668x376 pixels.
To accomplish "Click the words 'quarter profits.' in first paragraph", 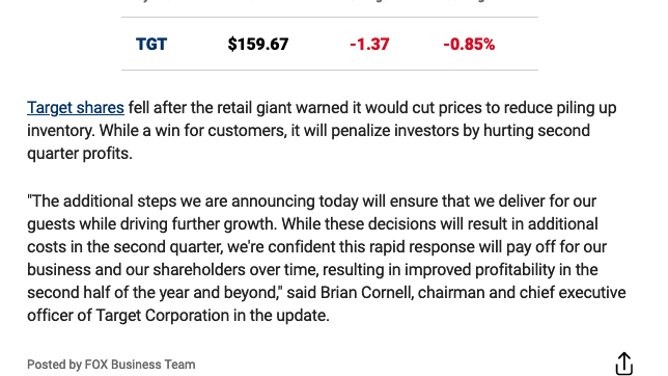I will coord(80,154).
